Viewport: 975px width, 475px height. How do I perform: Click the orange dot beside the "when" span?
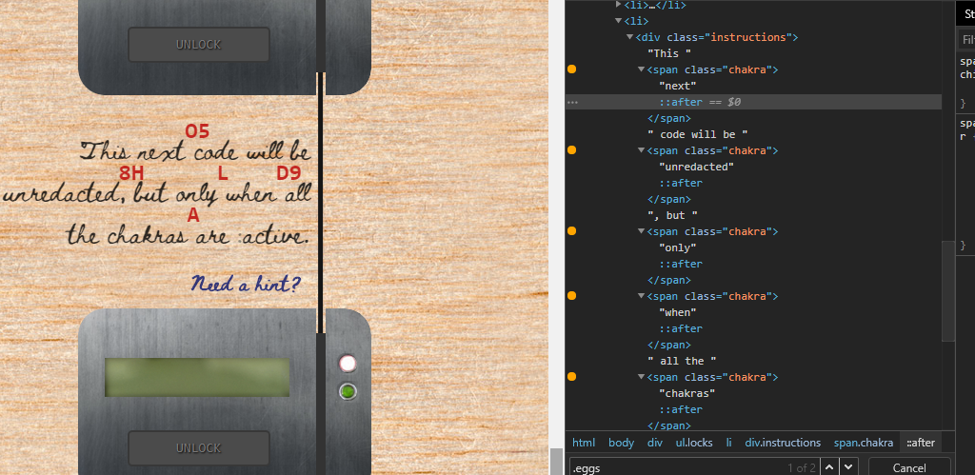click(x=572, y=296)
